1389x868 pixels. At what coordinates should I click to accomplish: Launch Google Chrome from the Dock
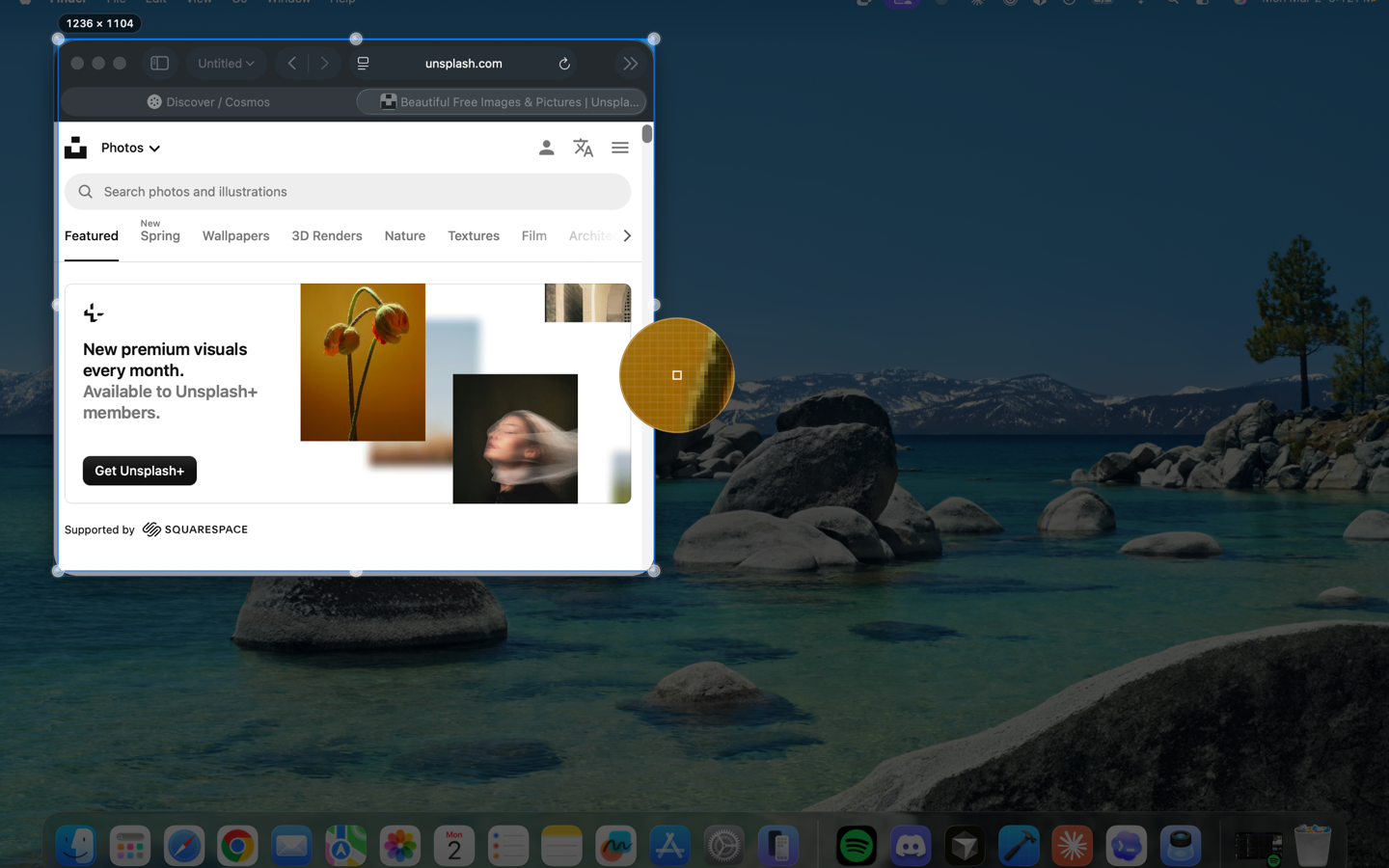tap(237, 846)
